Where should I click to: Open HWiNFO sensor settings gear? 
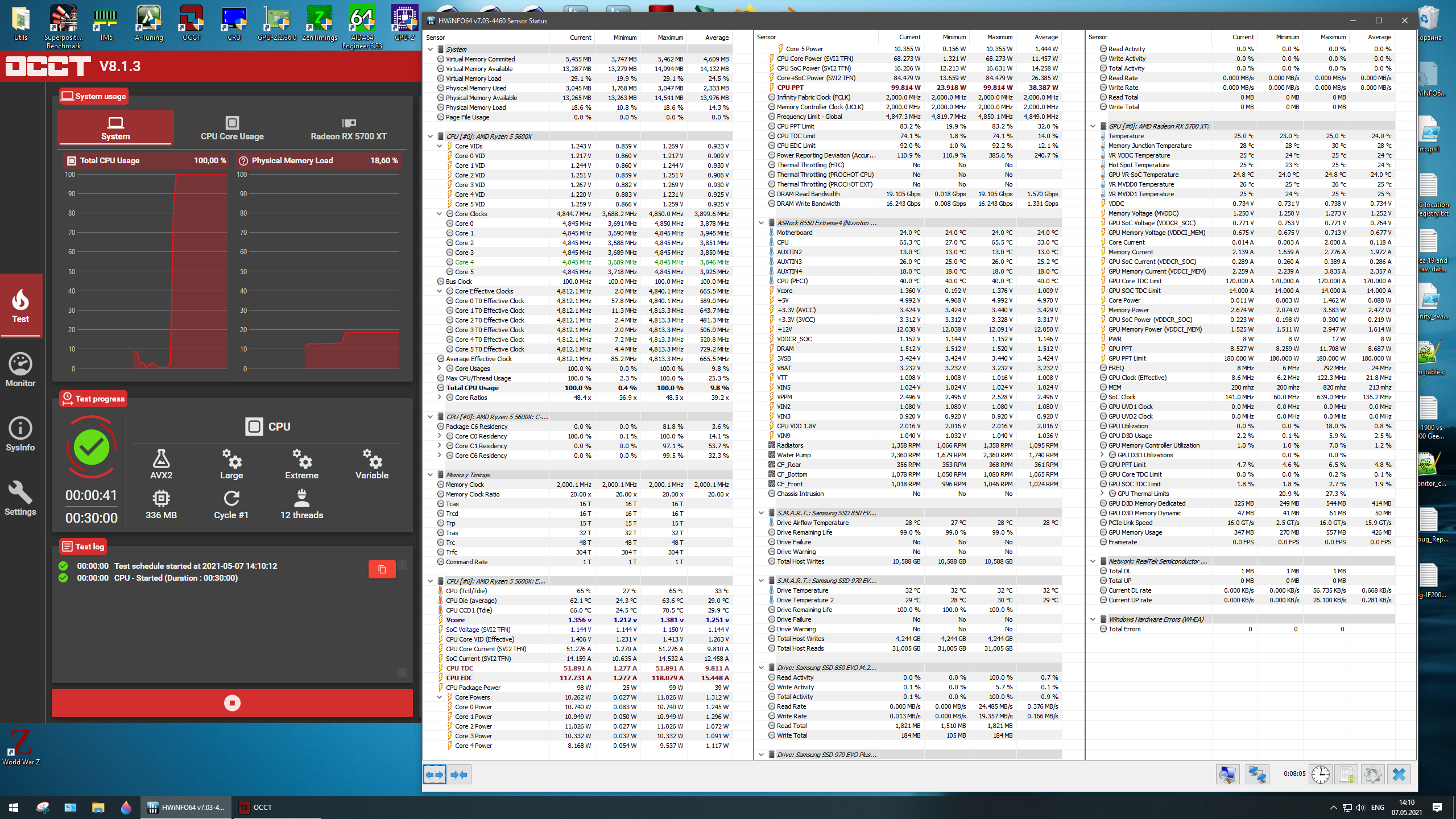1372,775
